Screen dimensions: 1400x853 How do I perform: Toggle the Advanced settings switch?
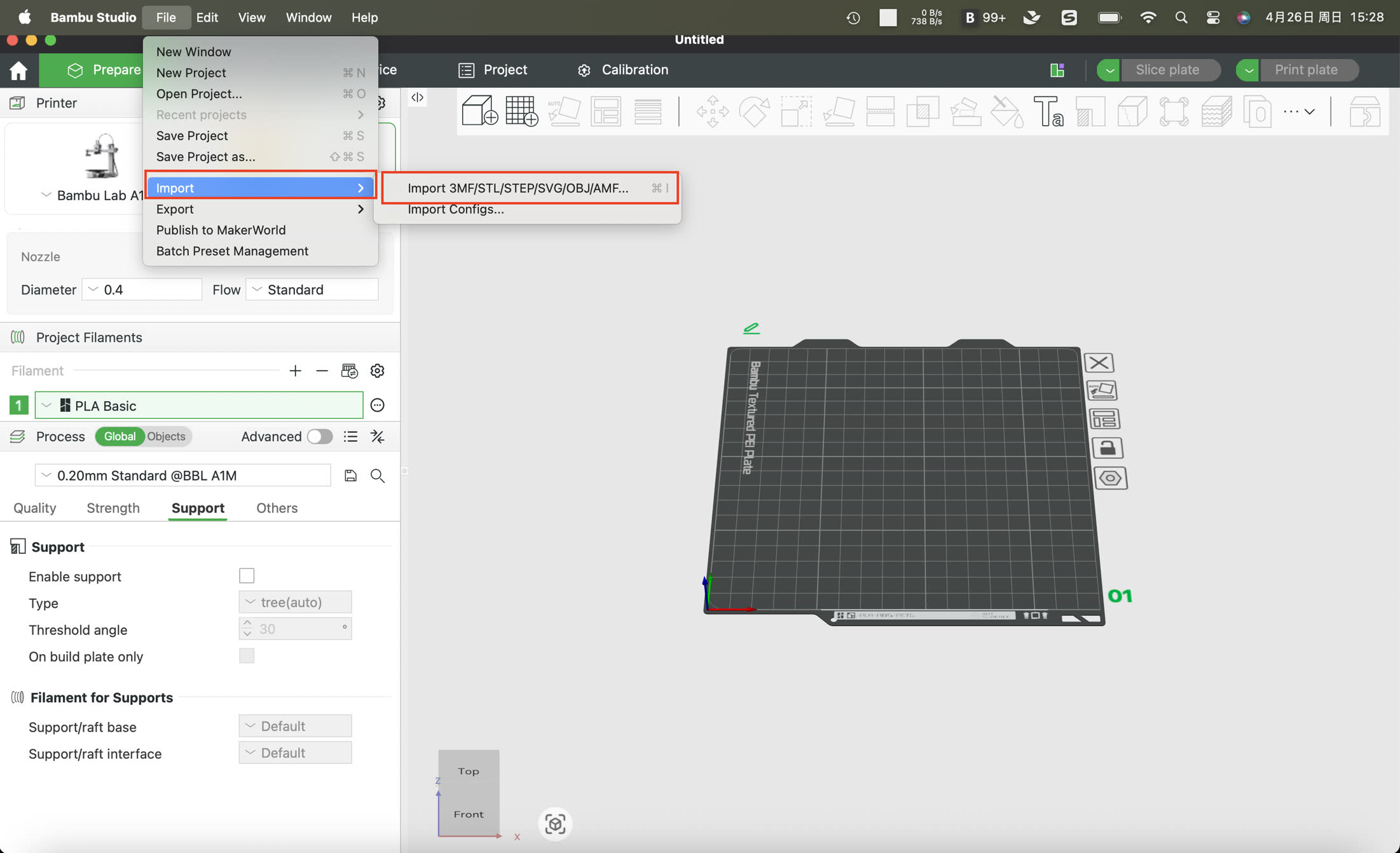pyautogui.click(x=320, y=437)
